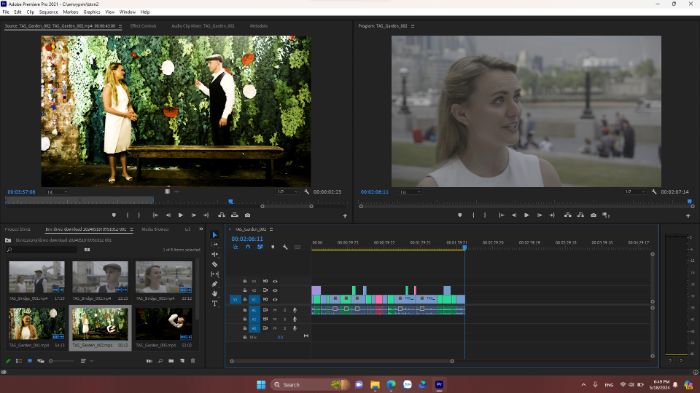Add marker in the Source monitor
The height and width of the screenshot is (393, 700).
click(114, 215)
